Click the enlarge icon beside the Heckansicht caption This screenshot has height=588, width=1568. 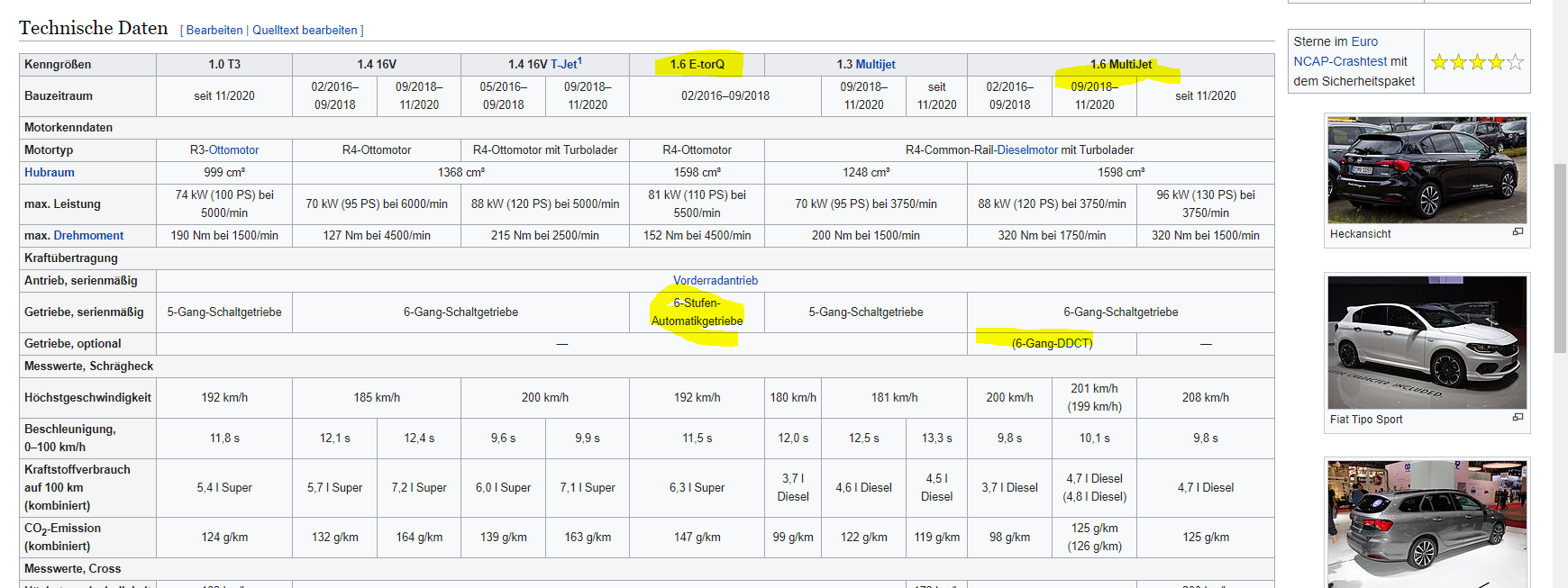click(1518, 232)
